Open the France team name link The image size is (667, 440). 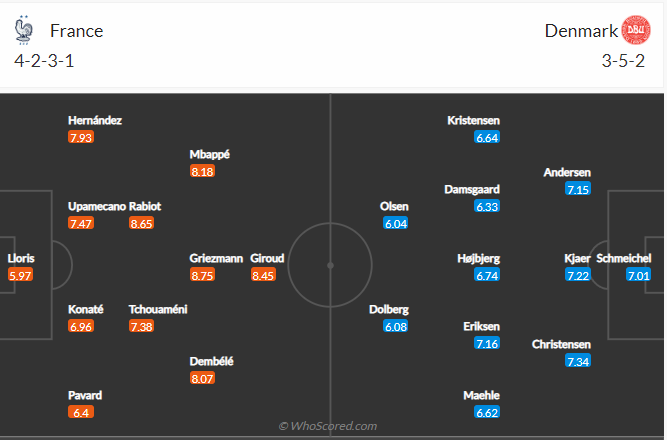[x=76, y=31]
